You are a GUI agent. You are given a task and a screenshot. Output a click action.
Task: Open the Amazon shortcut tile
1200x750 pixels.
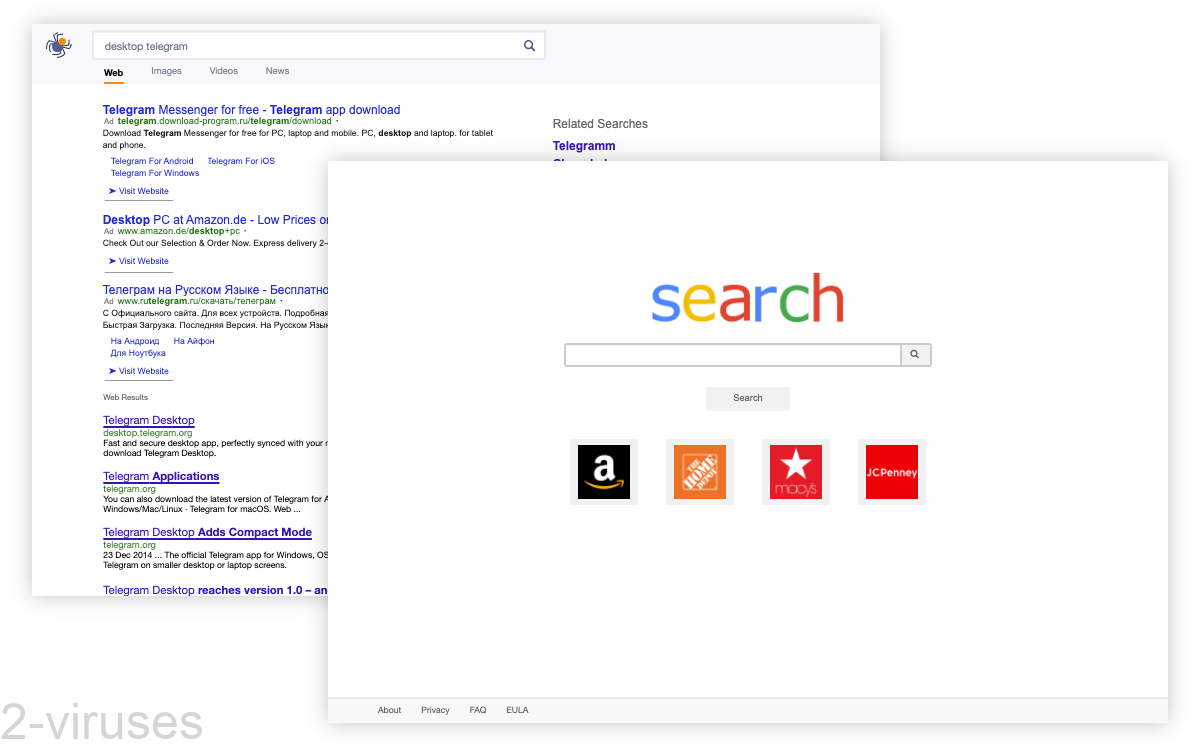[x=604, y=471]
